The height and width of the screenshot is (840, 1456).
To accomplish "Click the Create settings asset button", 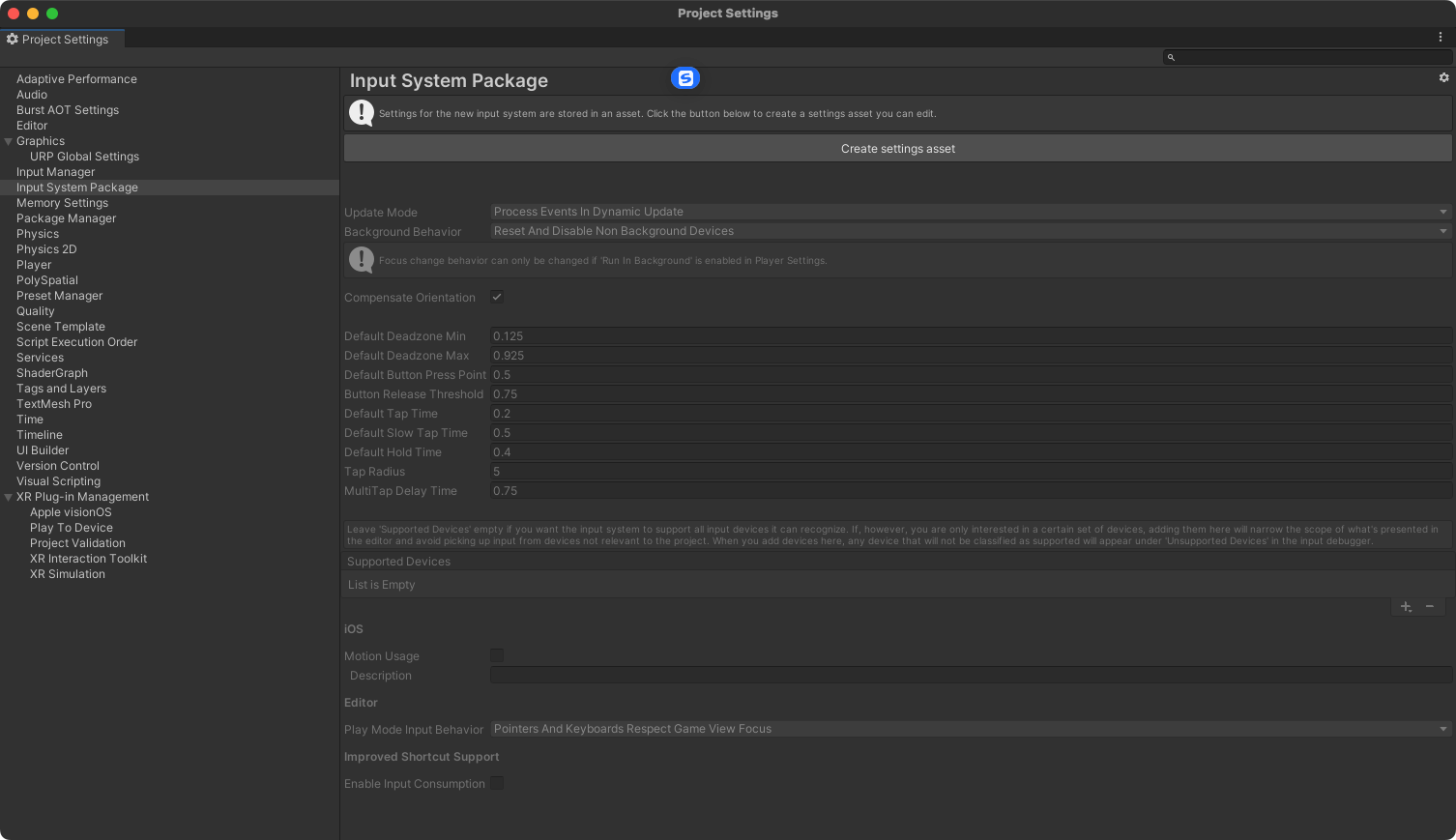I will 897,149.
